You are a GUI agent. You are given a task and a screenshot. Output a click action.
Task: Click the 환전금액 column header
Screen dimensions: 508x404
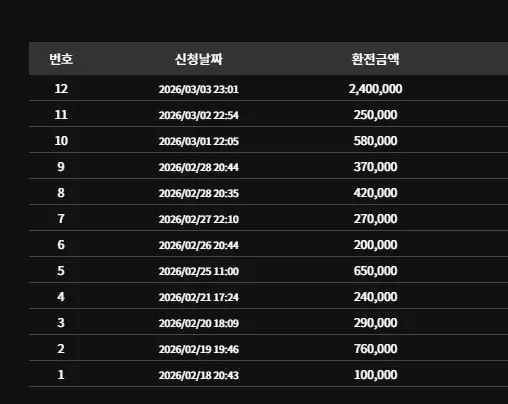tap(375, 59)
